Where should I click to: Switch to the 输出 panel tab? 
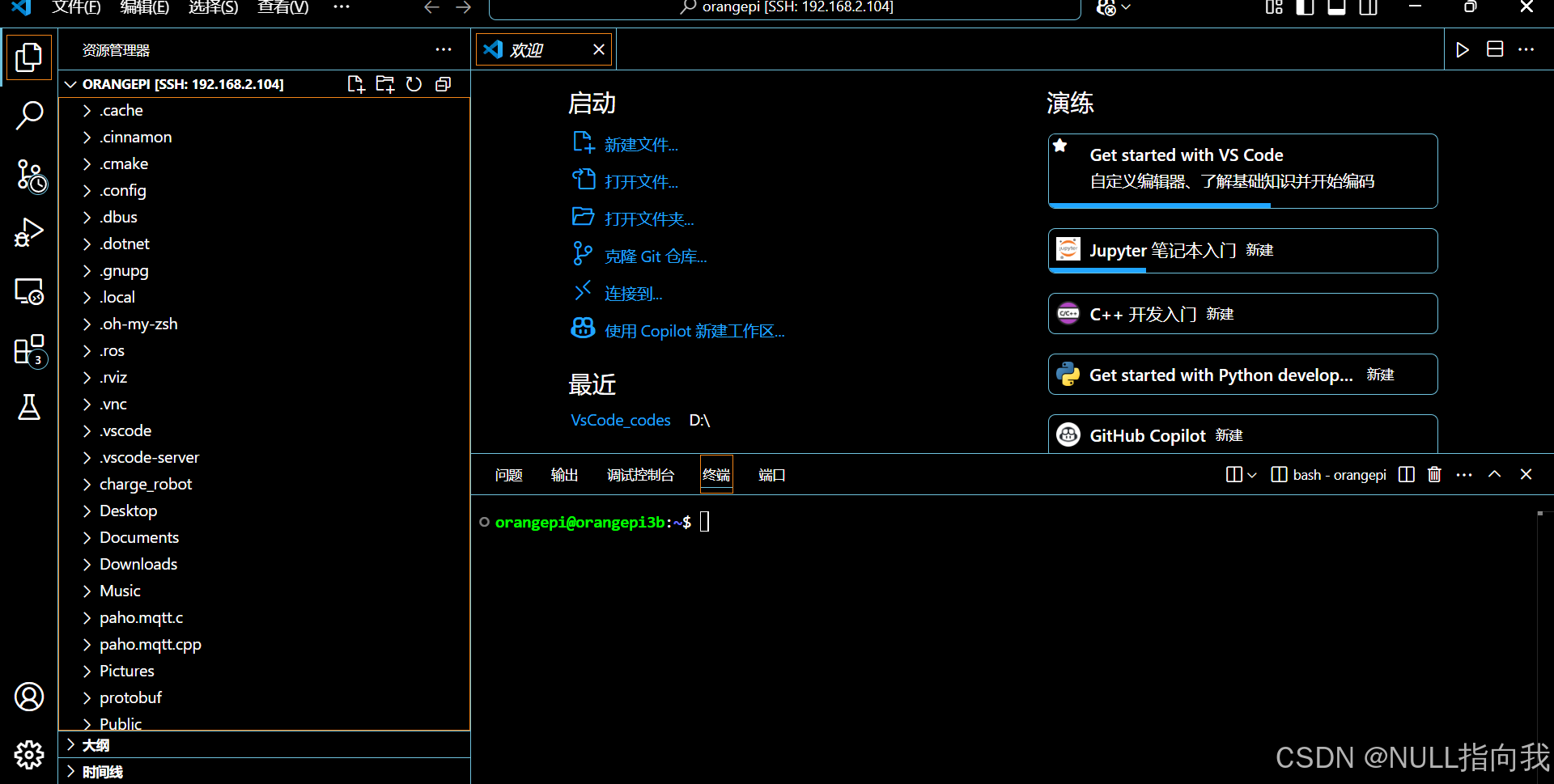(x=564, y=475)
